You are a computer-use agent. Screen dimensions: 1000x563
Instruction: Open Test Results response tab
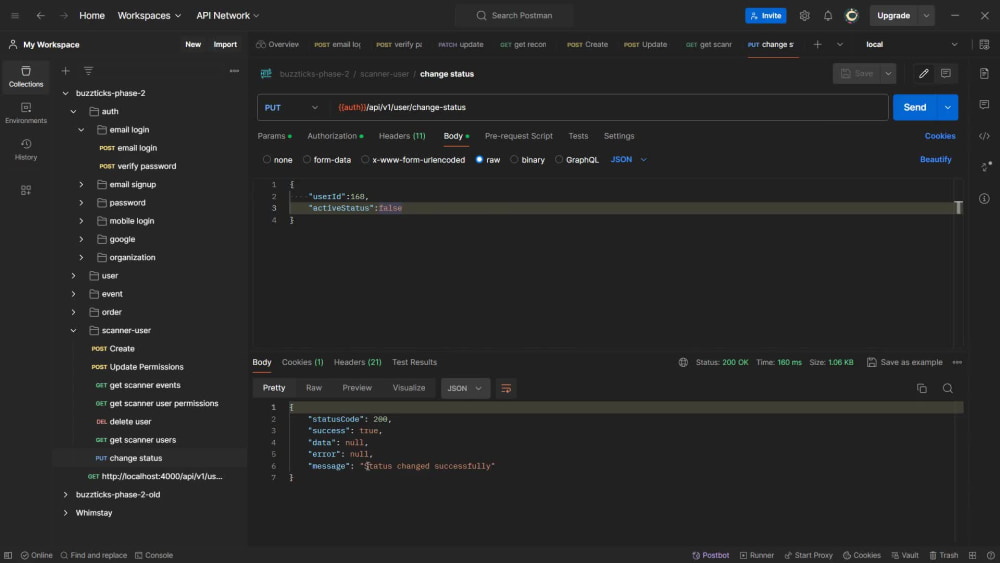pos(415,362)
